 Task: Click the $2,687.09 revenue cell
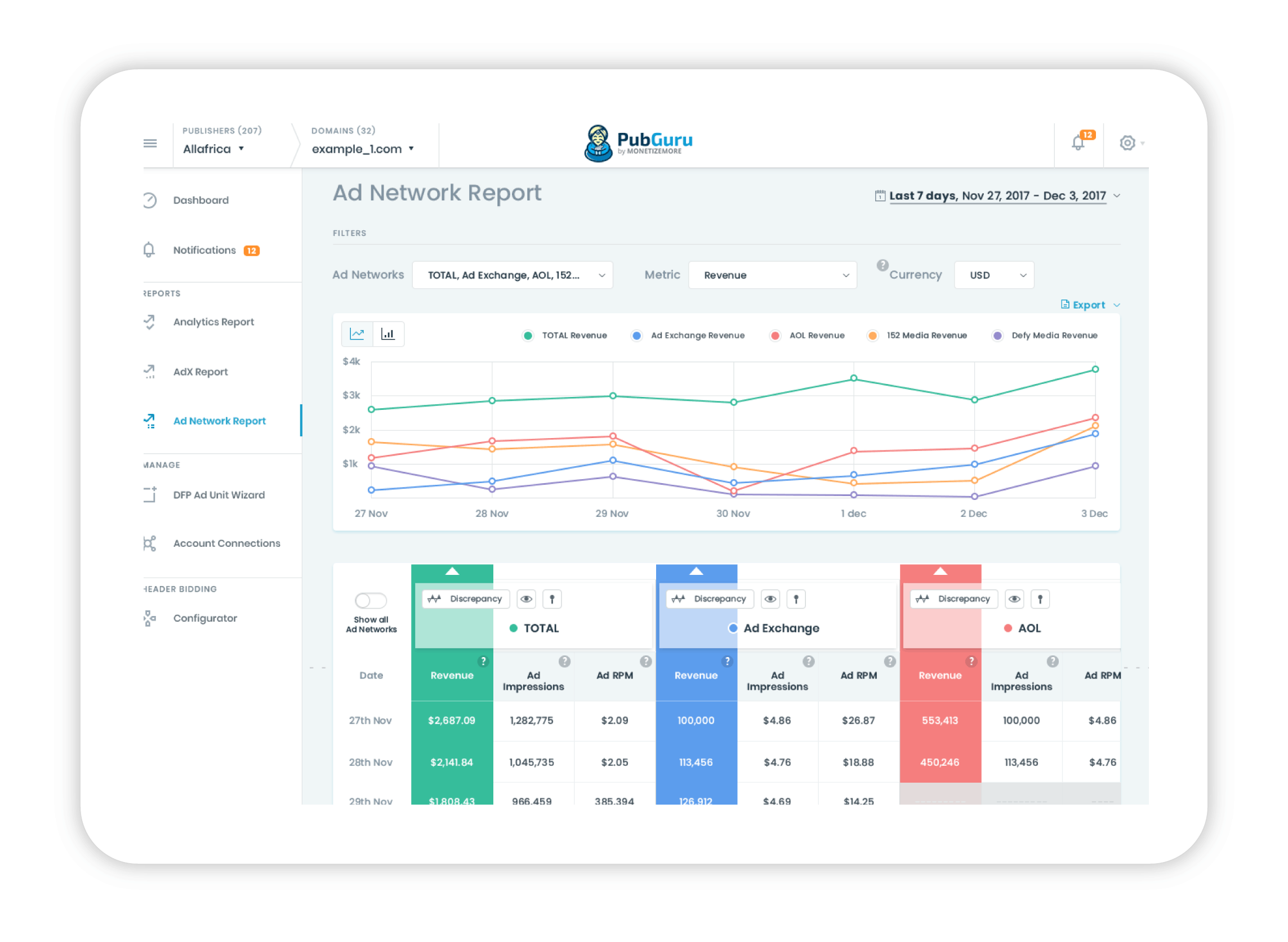(452, 721)
